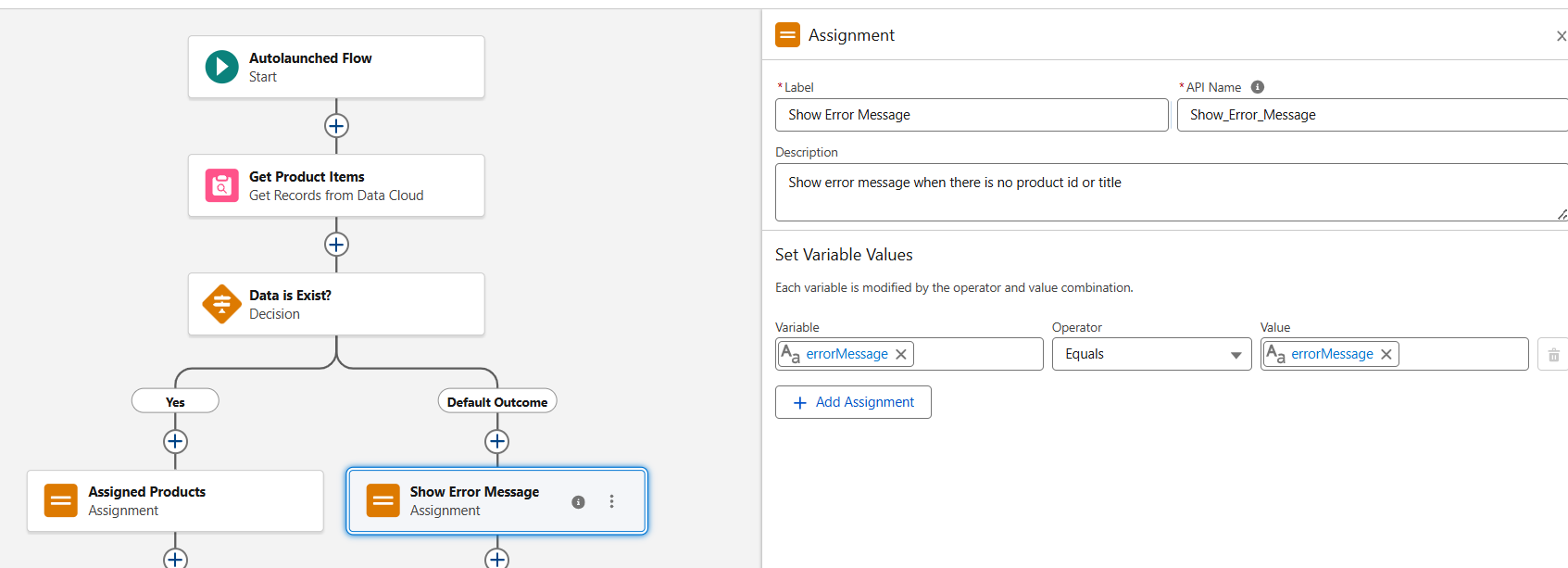Open Show Error Message node options menu
Viewport: 1568px width, 568px height.
pos(611,501)
